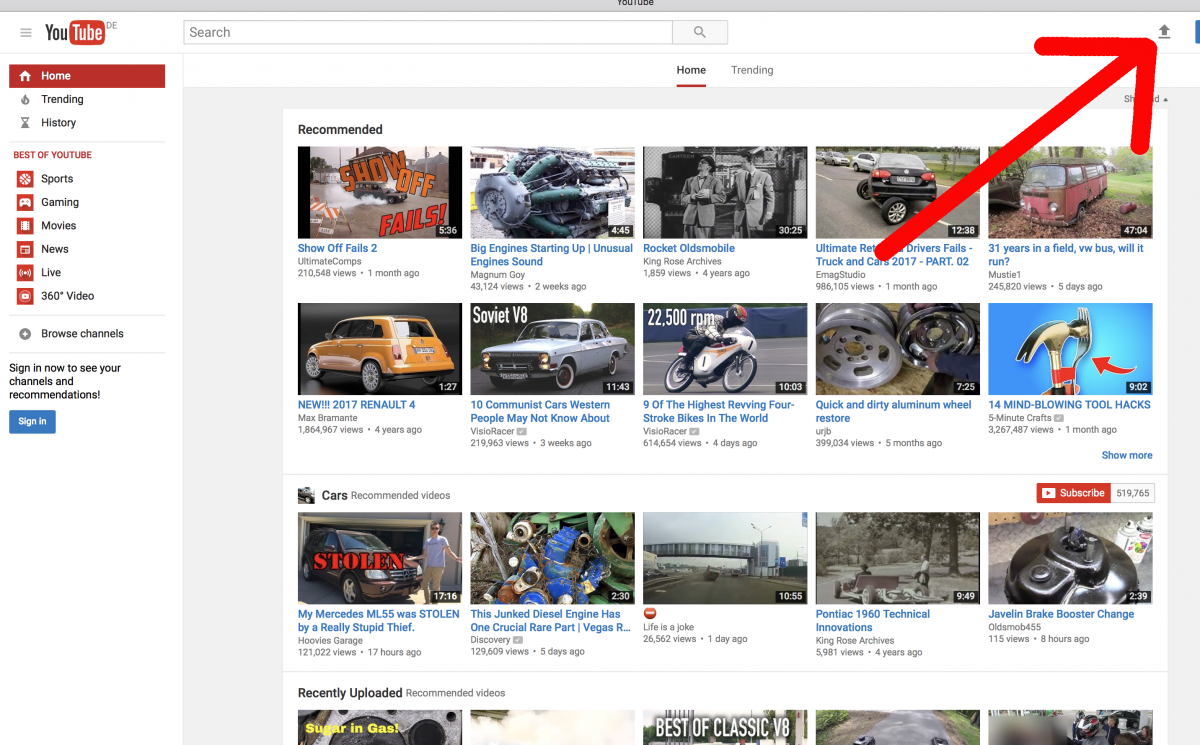1200x745 pixels.
Task: Click the YouTube logo
Action: (75, 33)
